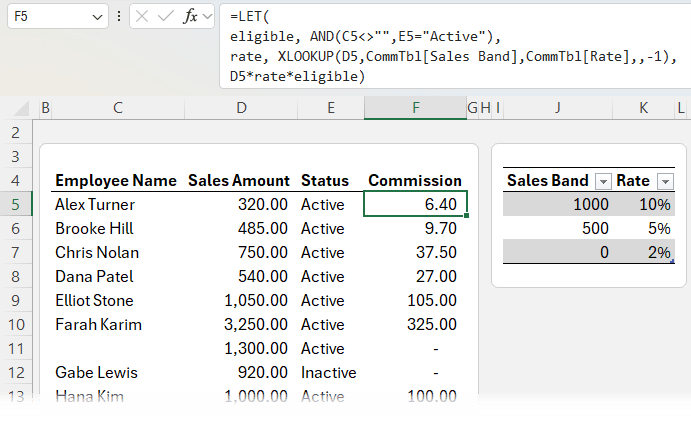The height and width of the screenshot is (422, 691).
Task: Select the Farah Karim cell
Action: coord(118,325)
